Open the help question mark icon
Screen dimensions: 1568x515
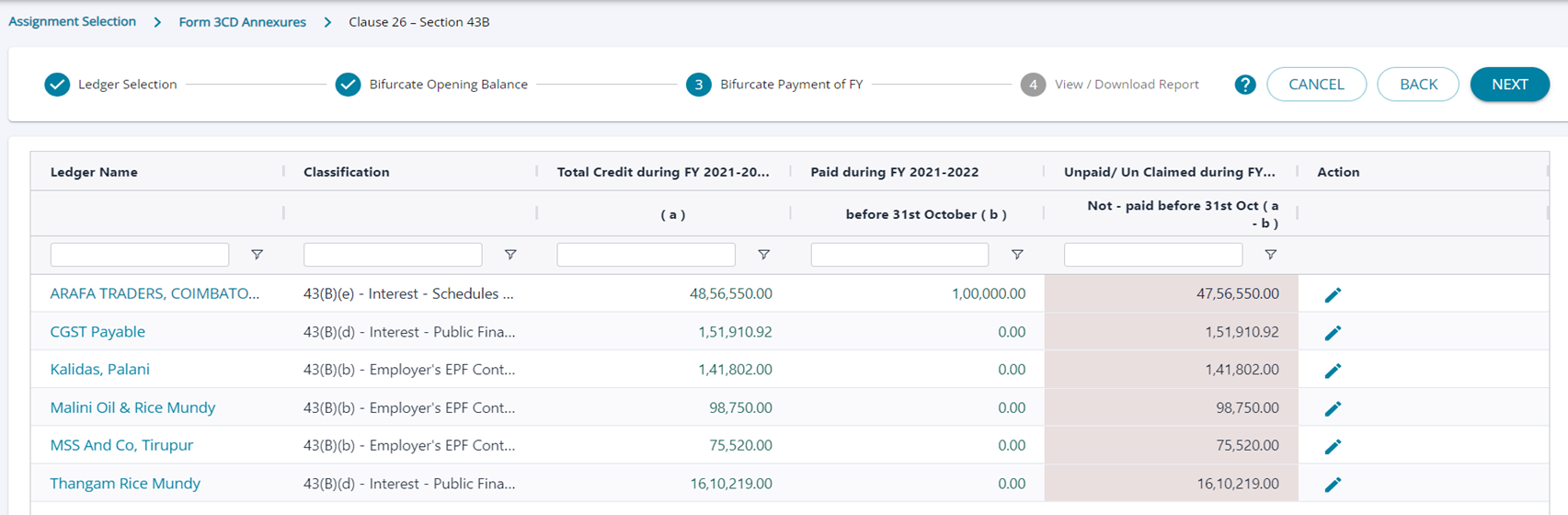1245,85
